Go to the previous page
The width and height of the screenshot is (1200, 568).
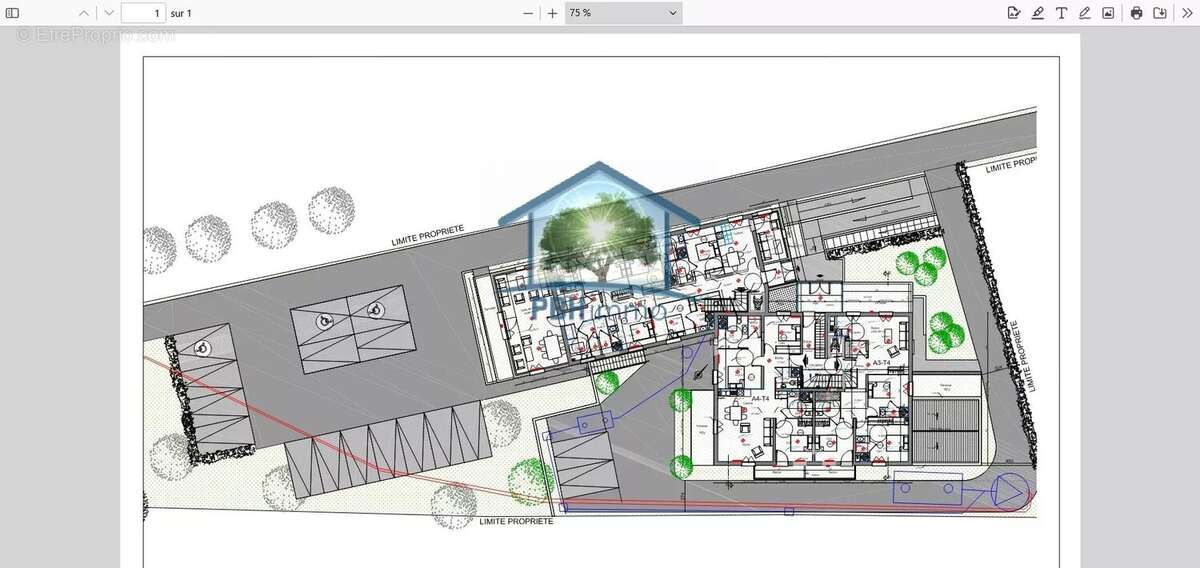pyautogui.click(x=83, y=13)
